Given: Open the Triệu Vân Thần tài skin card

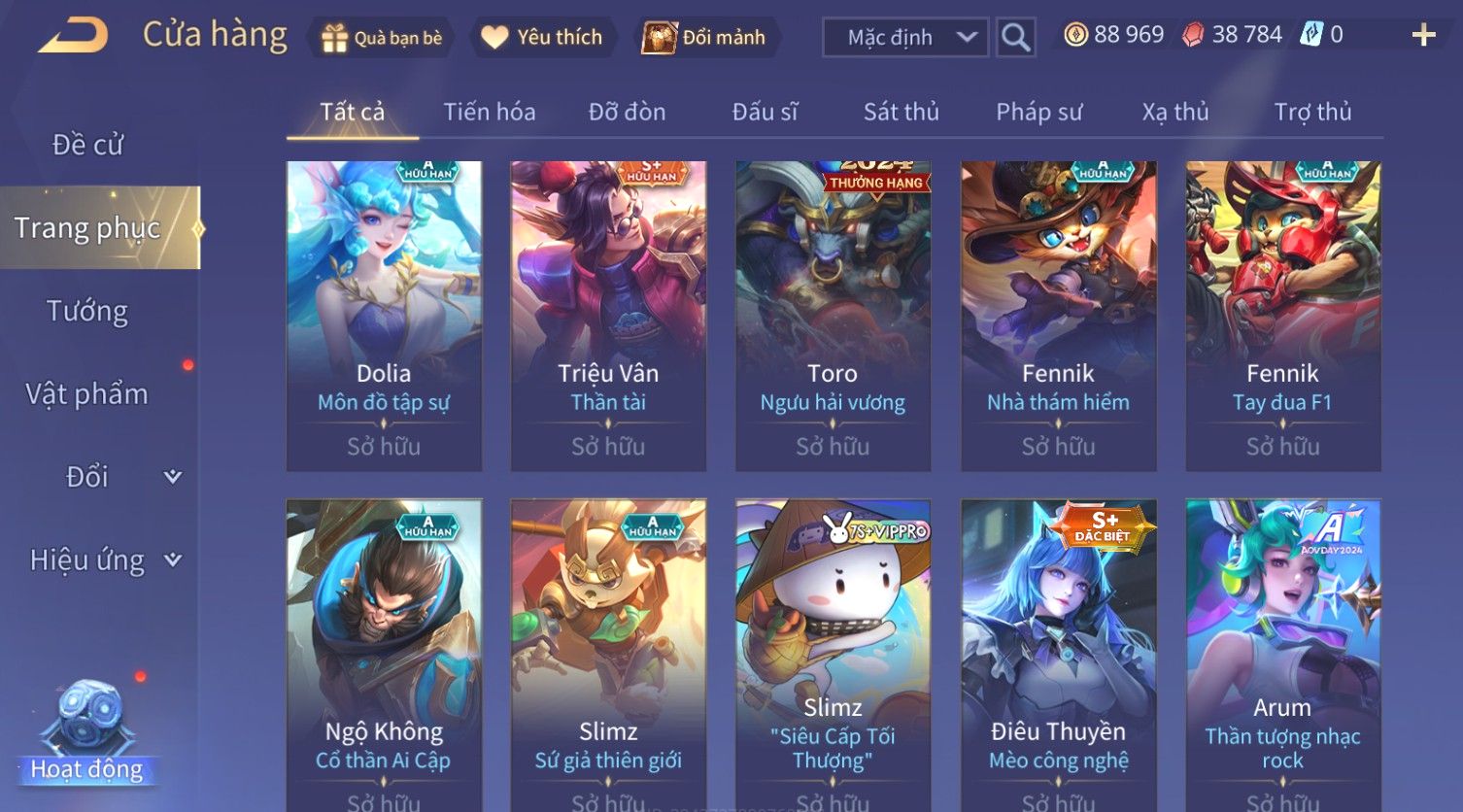Looking at the screenshot, I should (608, 317).
